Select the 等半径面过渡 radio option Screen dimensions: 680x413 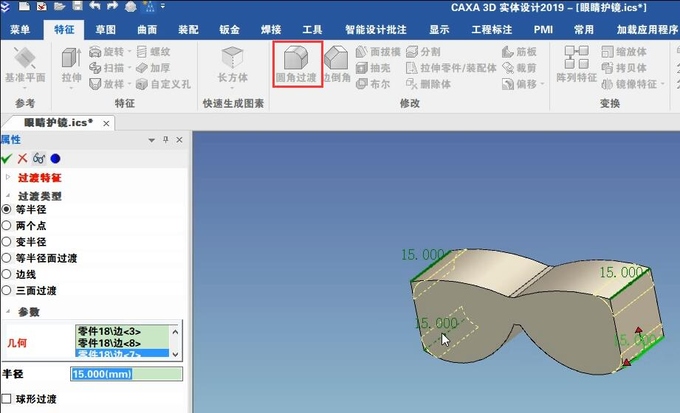pos(7,258)
